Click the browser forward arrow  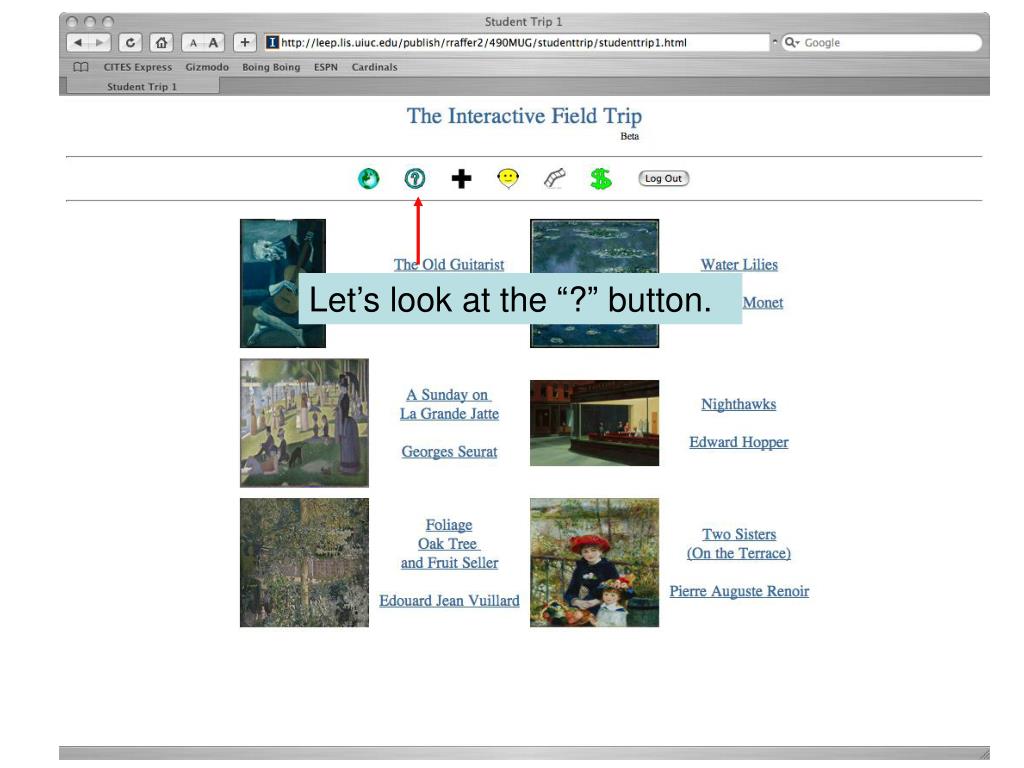[99, 42]
